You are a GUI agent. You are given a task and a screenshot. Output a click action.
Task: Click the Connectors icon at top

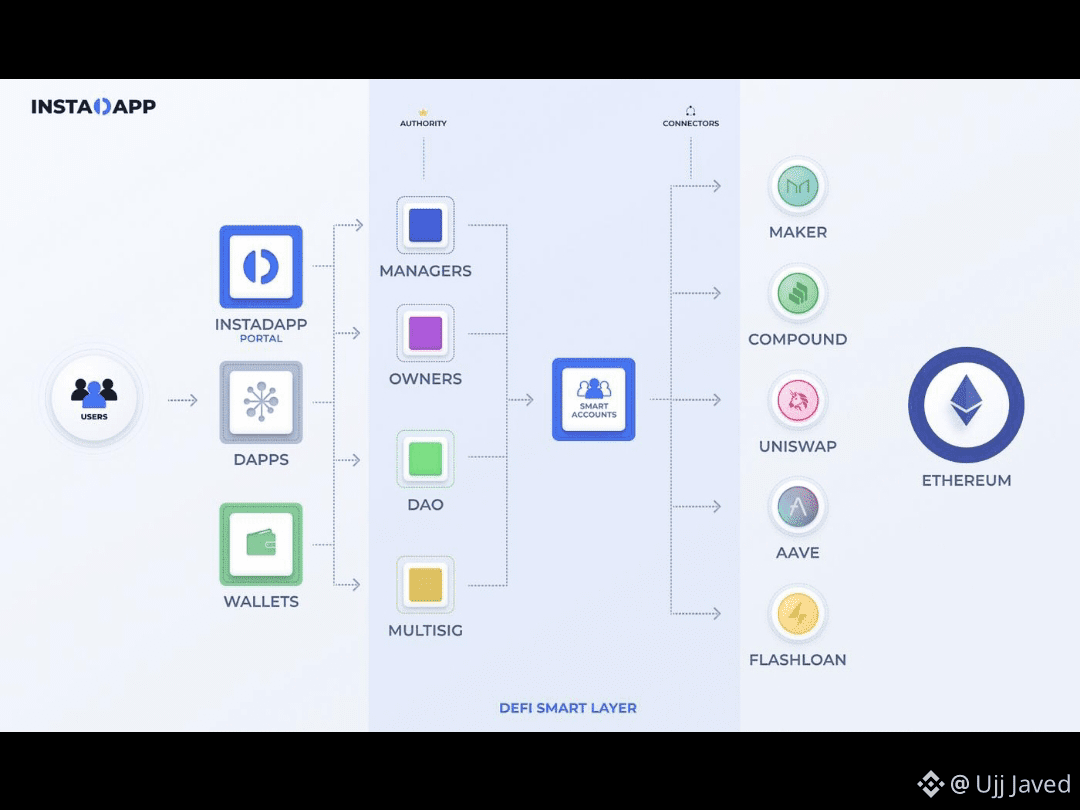(x=690, y=111)
